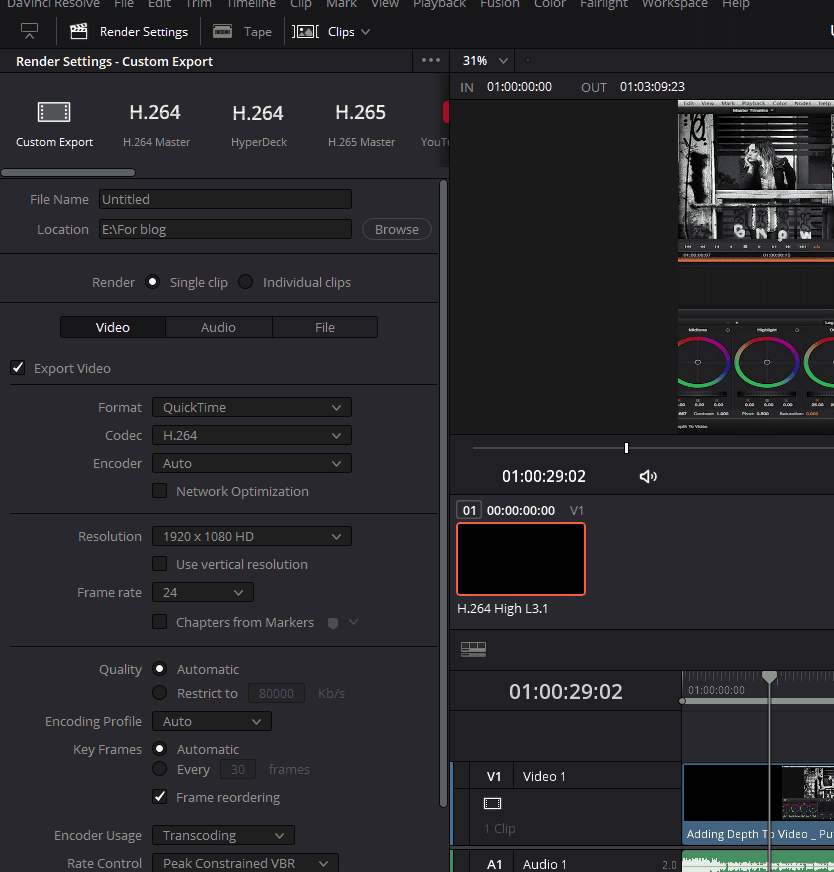Click the viewer volume speaker icon
This screenshot has width=834, height=872.
[648, 477]
